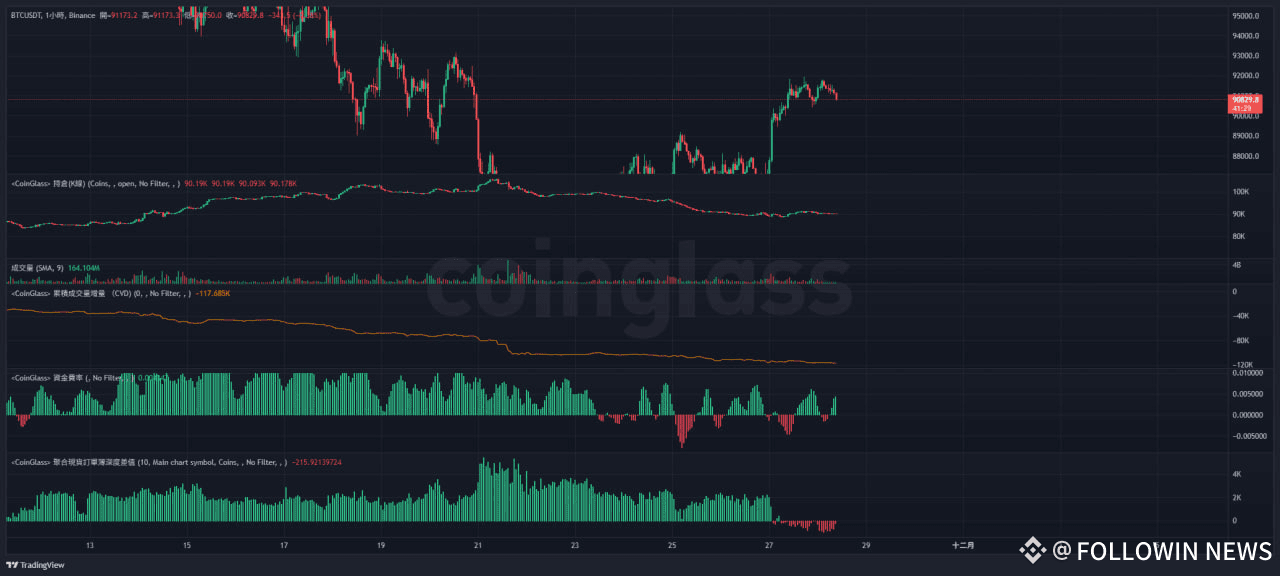
Task: Click the current price label 90829.8
Action: tap(1246, 100)
